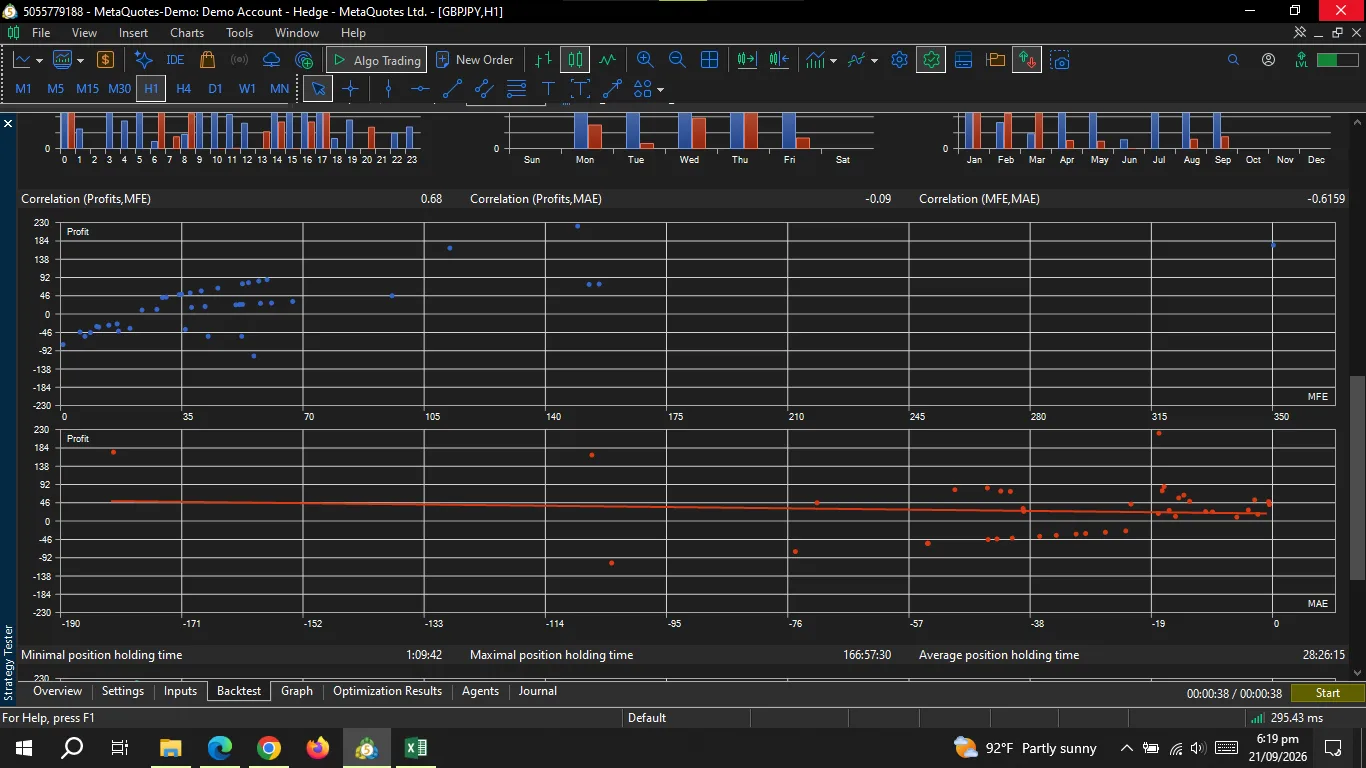Image resolution: width=1366 pixels, height=768 pixels.
Task: Close the Strategy Tester panel
Action: tap(8, 124)
